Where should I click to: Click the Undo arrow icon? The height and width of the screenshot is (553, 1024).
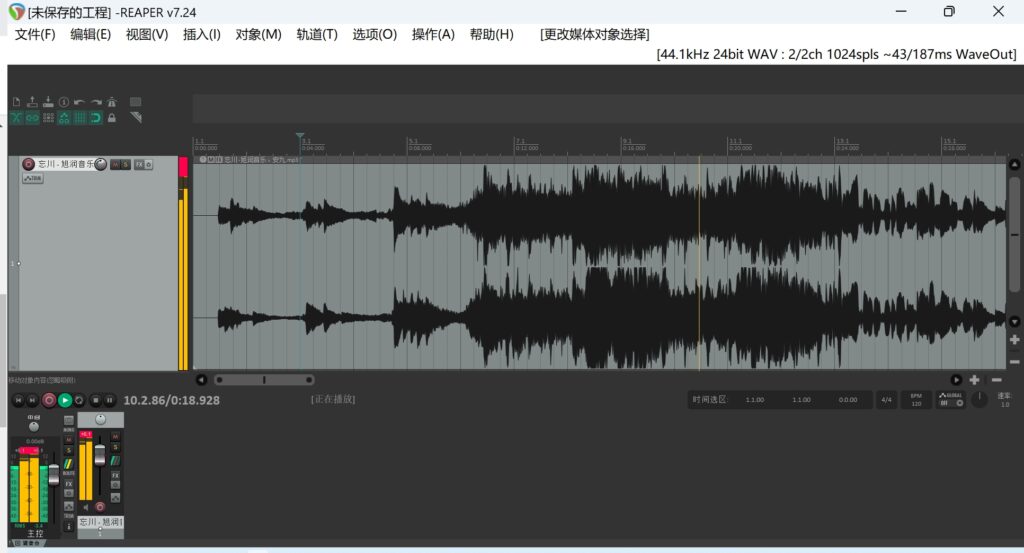(x=80, y=102)
